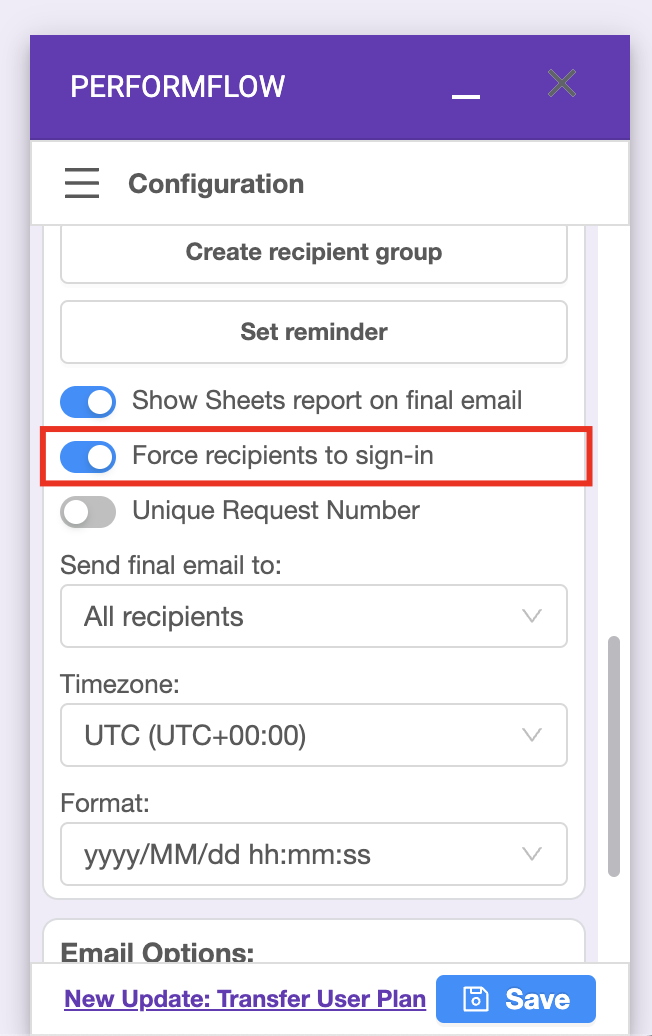652x1036 pixels.
Task: Click the chevron on the Format dropdown
Action: pyautogui.click(x=532, y=854)
